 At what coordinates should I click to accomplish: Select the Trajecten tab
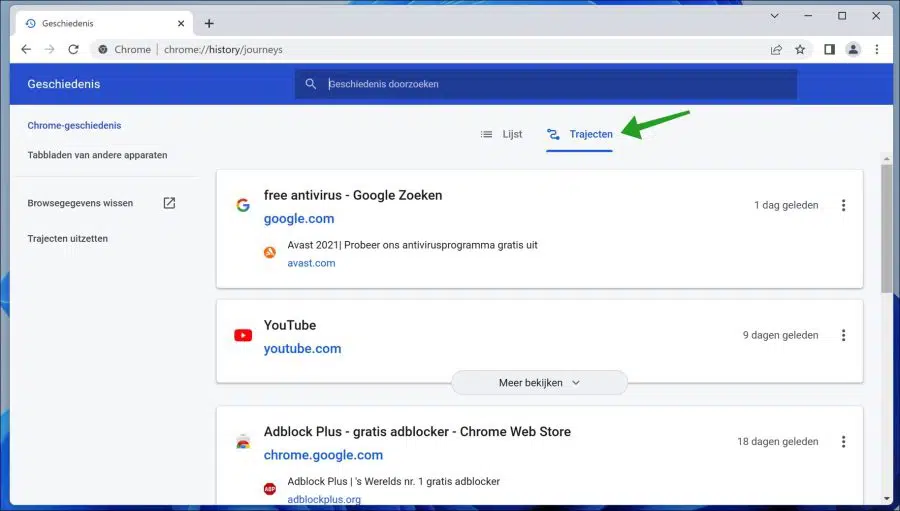(580, 134)
